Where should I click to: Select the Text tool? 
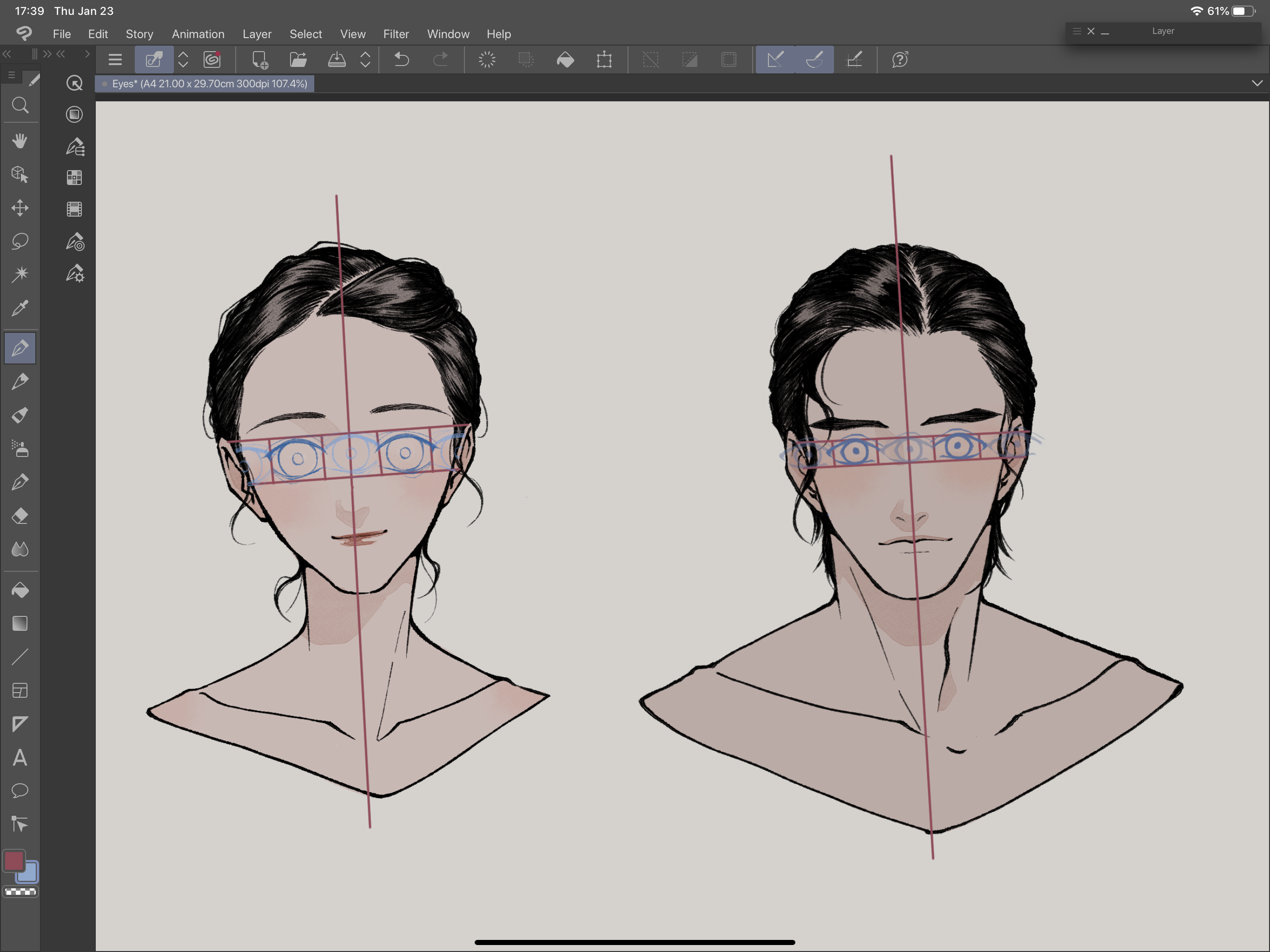[20, 758]
